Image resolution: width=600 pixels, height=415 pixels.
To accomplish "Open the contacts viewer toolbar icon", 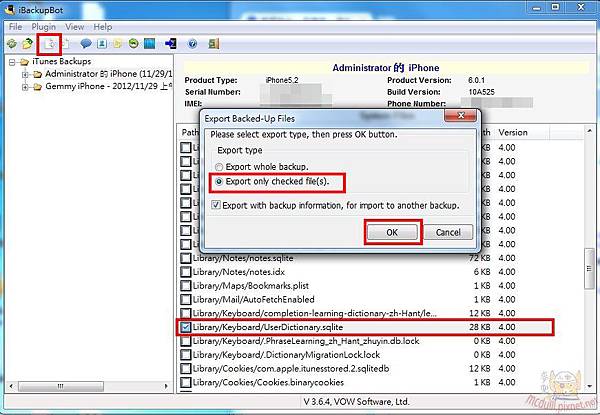I will [102, 44].
